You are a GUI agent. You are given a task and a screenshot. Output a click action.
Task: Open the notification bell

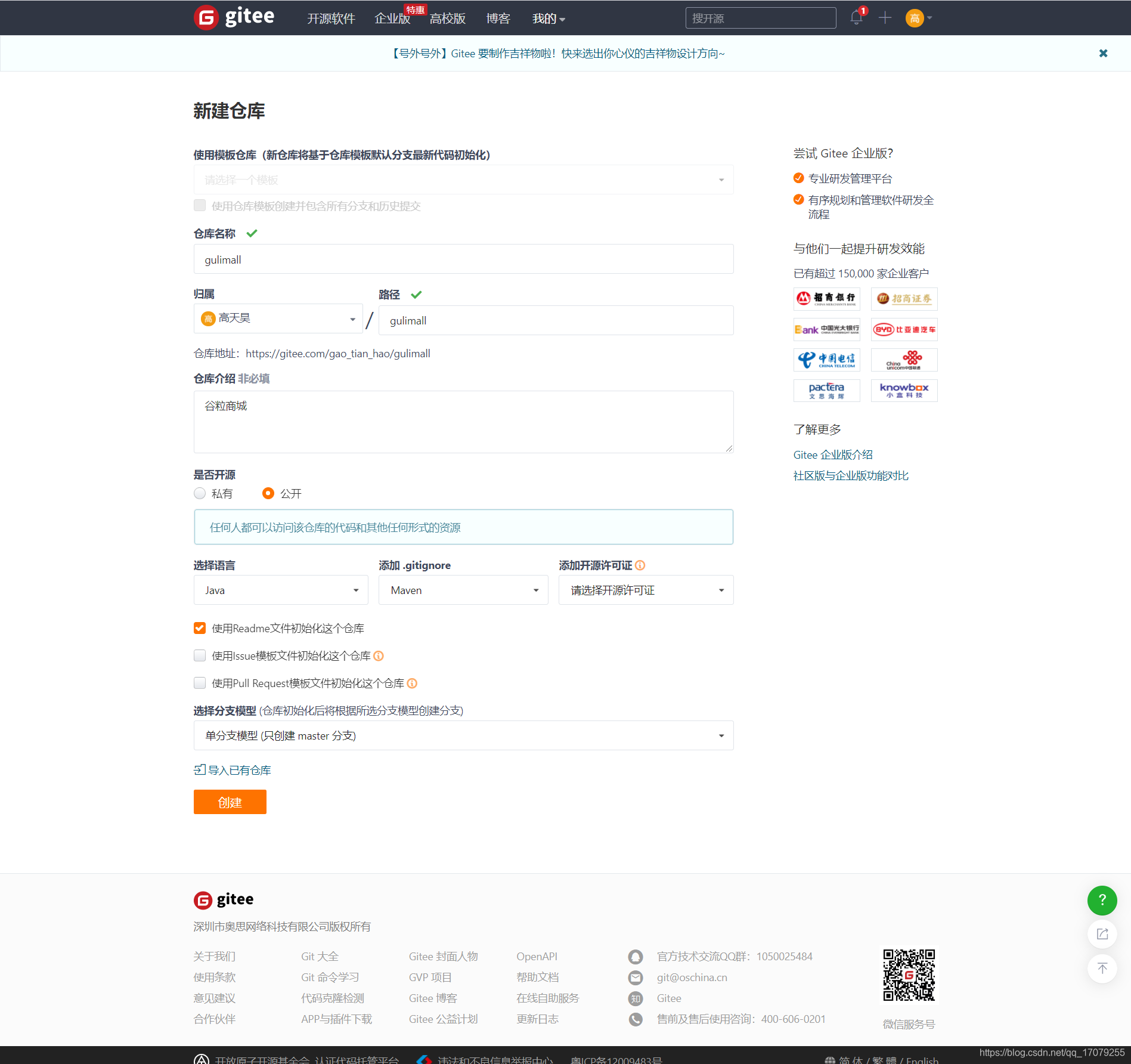pyautogui.click(x=857, y=17)
